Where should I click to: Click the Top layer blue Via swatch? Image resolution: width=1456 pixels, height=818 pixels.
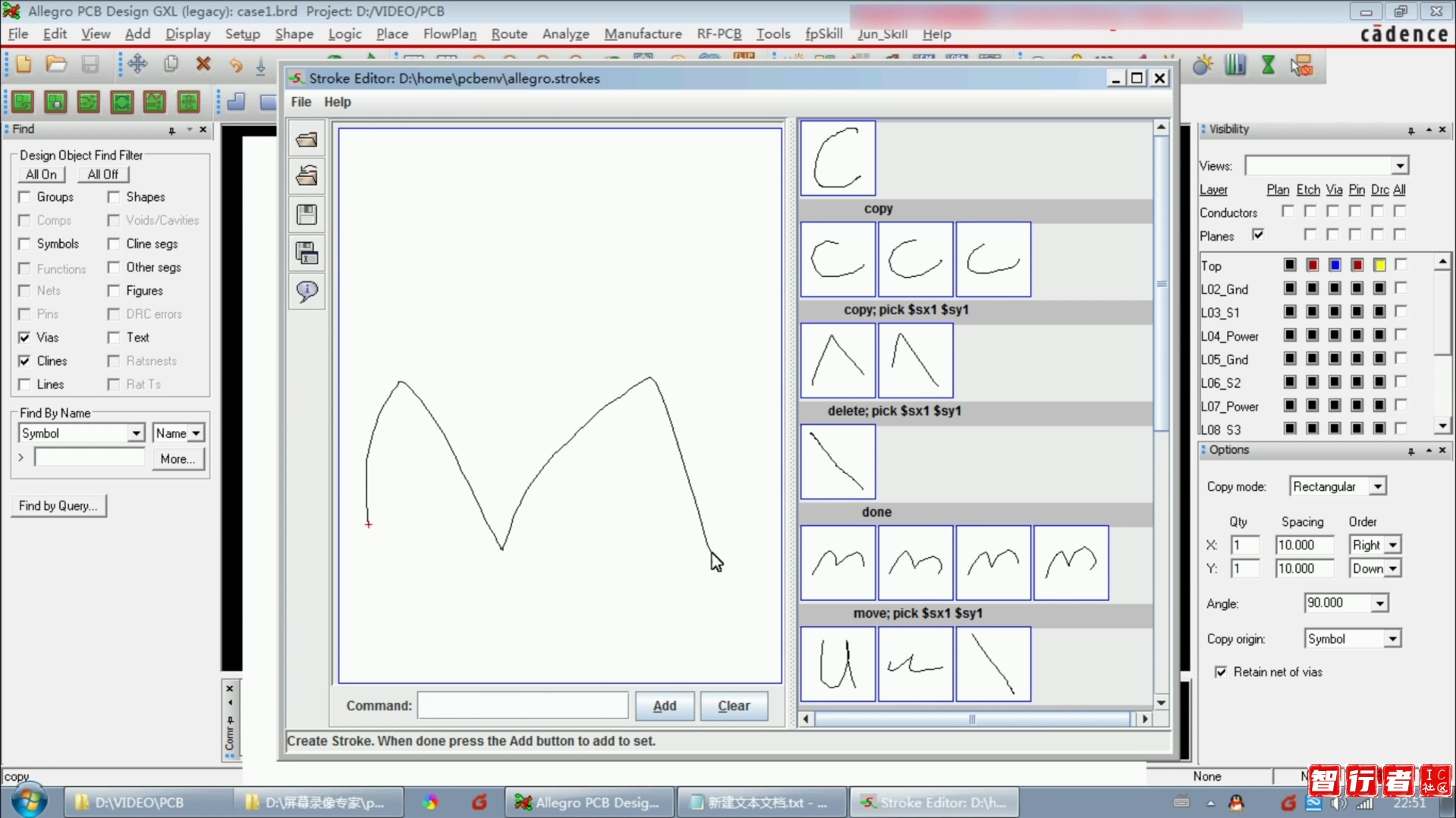coord(1335,265)
